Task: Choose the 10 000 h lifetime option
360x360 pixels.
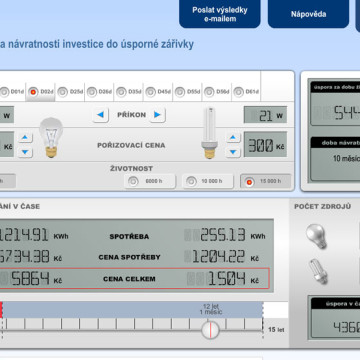Action: click(x=208, y=181)
